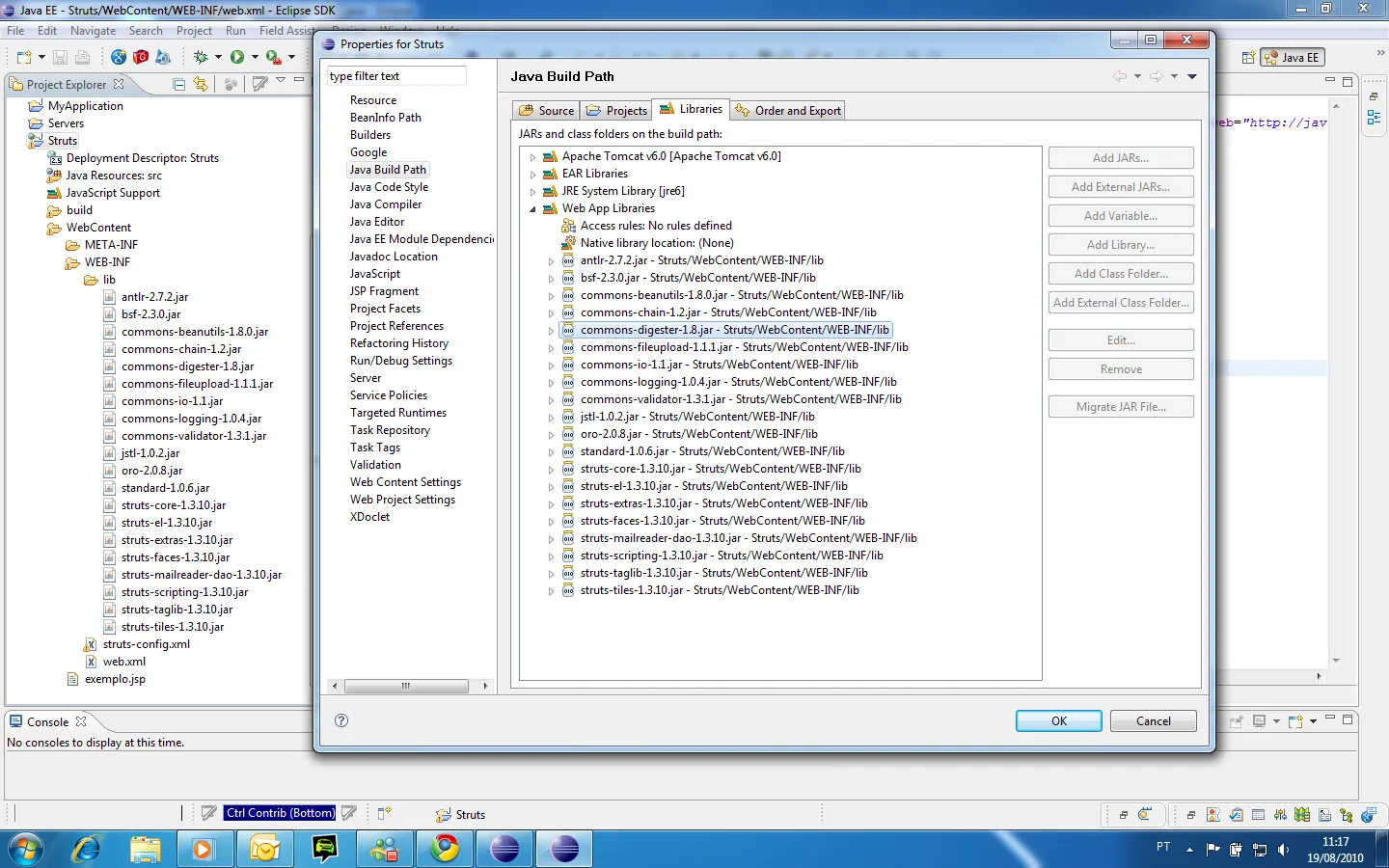Collapse the Web App Libraries node
The width and height of the screenshot is (1389, 868).
click(x=532, y=208)
